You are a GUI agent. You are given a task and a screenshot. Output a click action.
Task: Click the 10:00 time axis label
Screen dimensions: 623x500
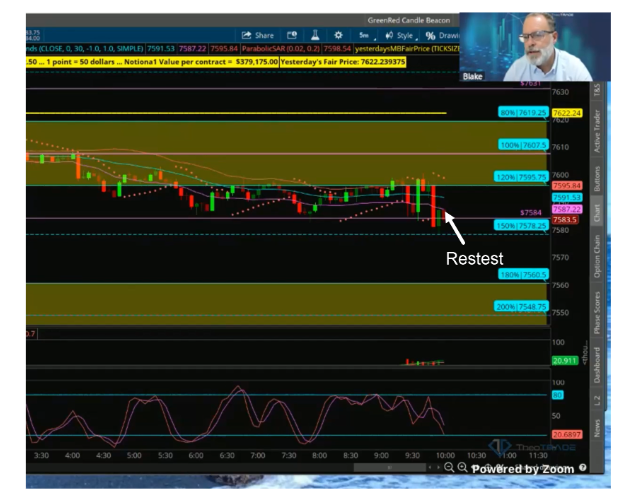[x=445, y=455]
